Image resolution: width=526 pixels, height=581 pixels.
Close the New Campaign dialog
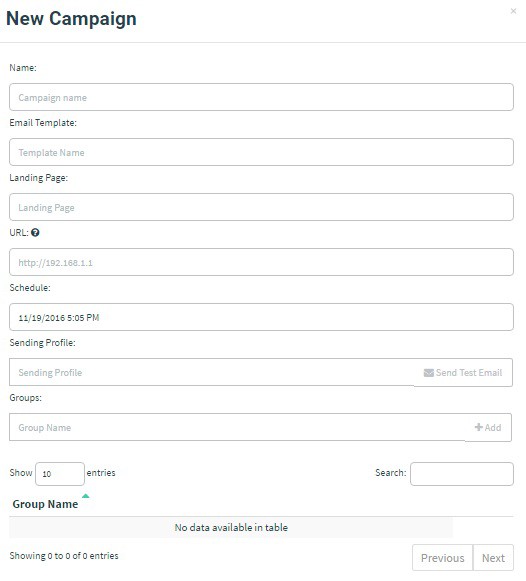coord(513,11)
